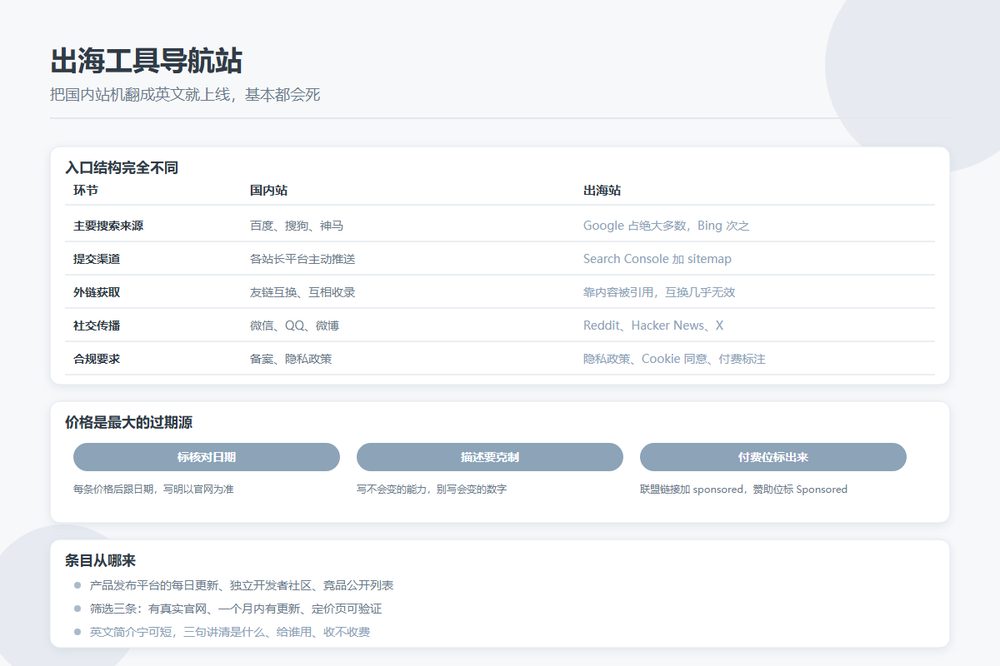Select the row label 提交渠道

tap(96, 259)
